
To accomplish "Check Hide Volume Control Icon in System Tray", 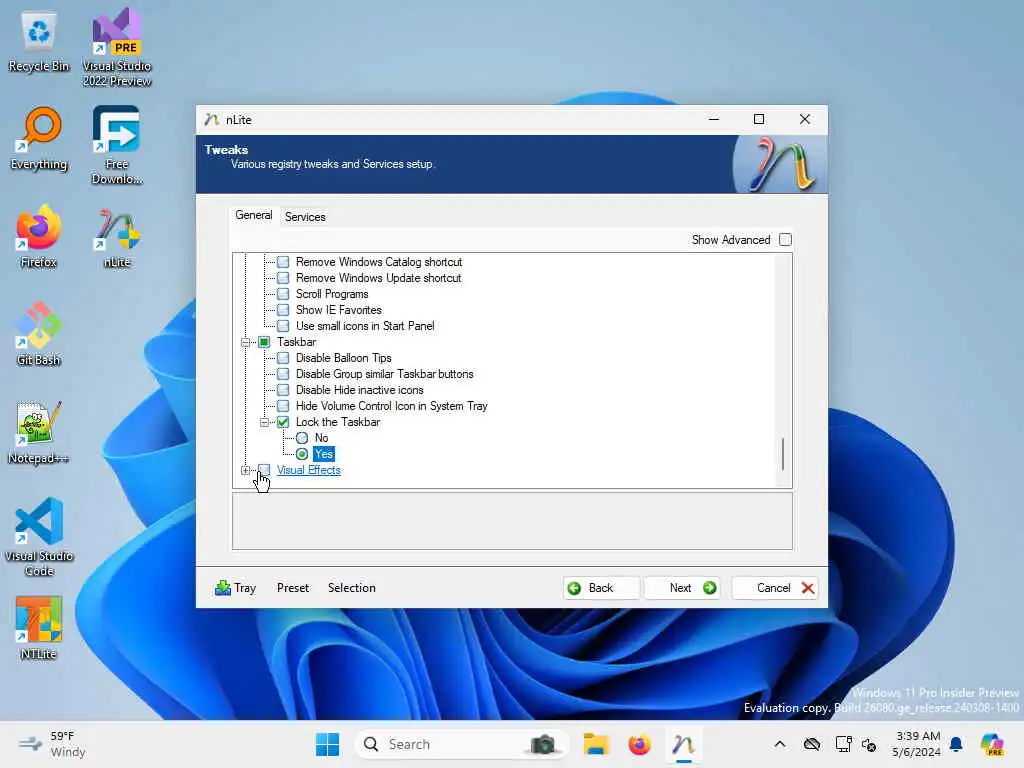I will pyautogui.click(x=283, y=406).
